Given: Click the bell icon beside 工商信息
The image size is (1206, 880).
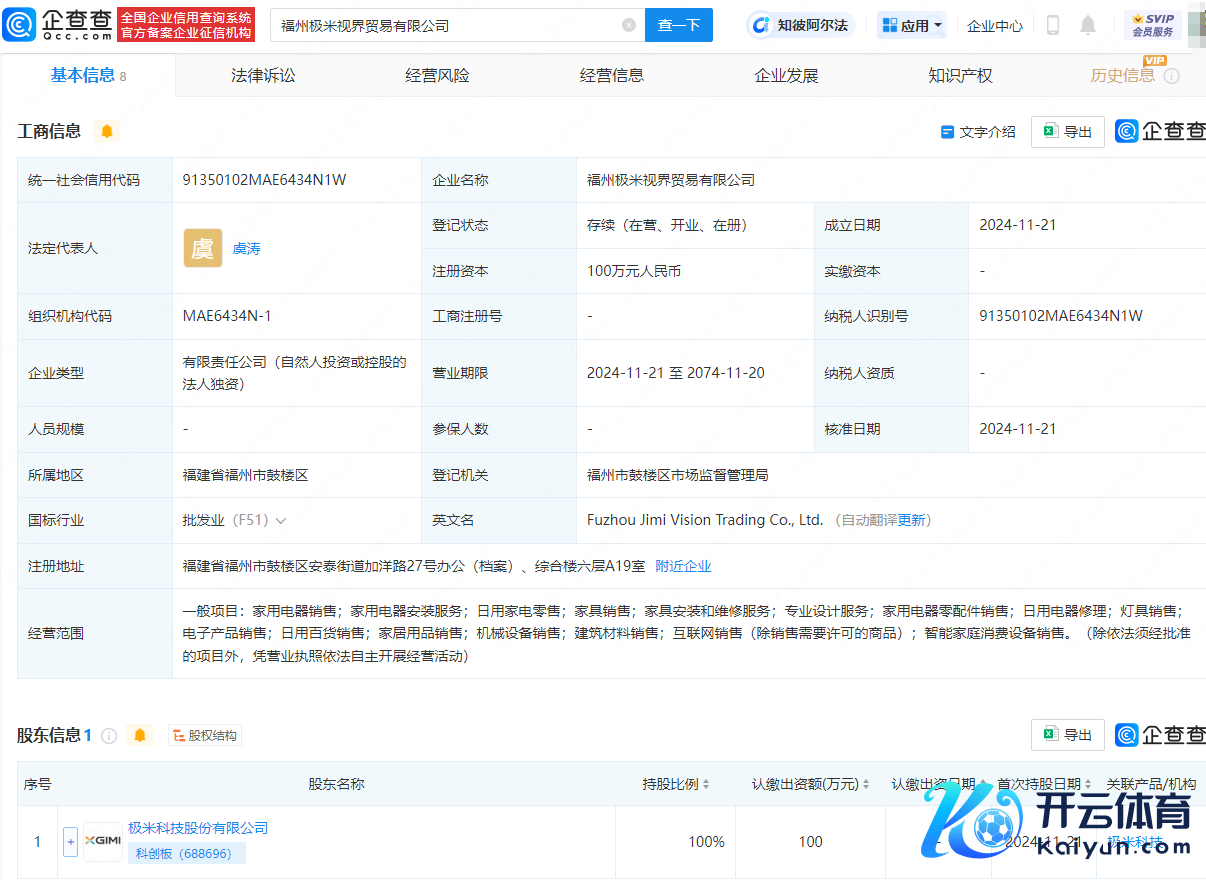Looking at the screenshot, I should [x=107, y=131].
